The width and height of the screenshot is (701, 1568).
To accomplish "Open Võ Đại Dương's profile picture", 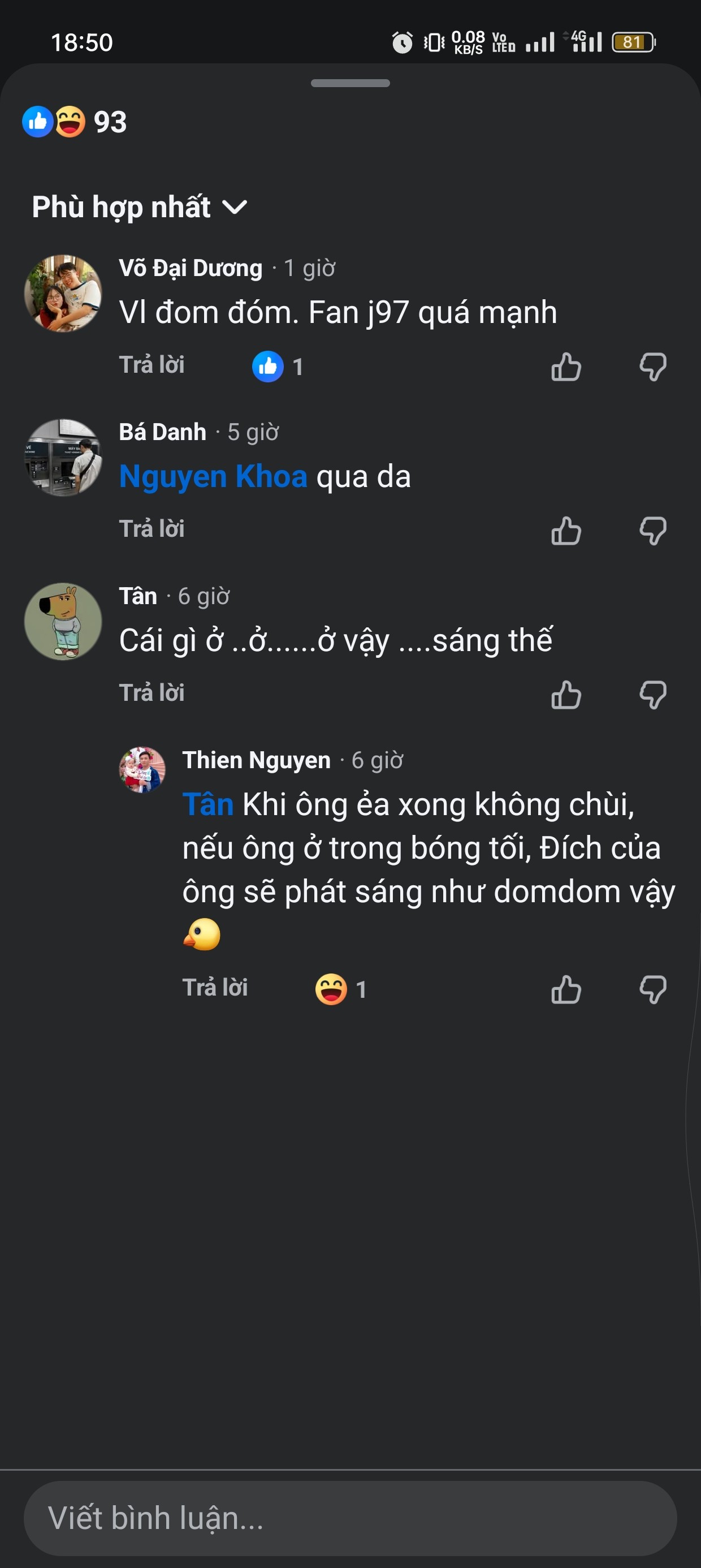I will (63, 294).
